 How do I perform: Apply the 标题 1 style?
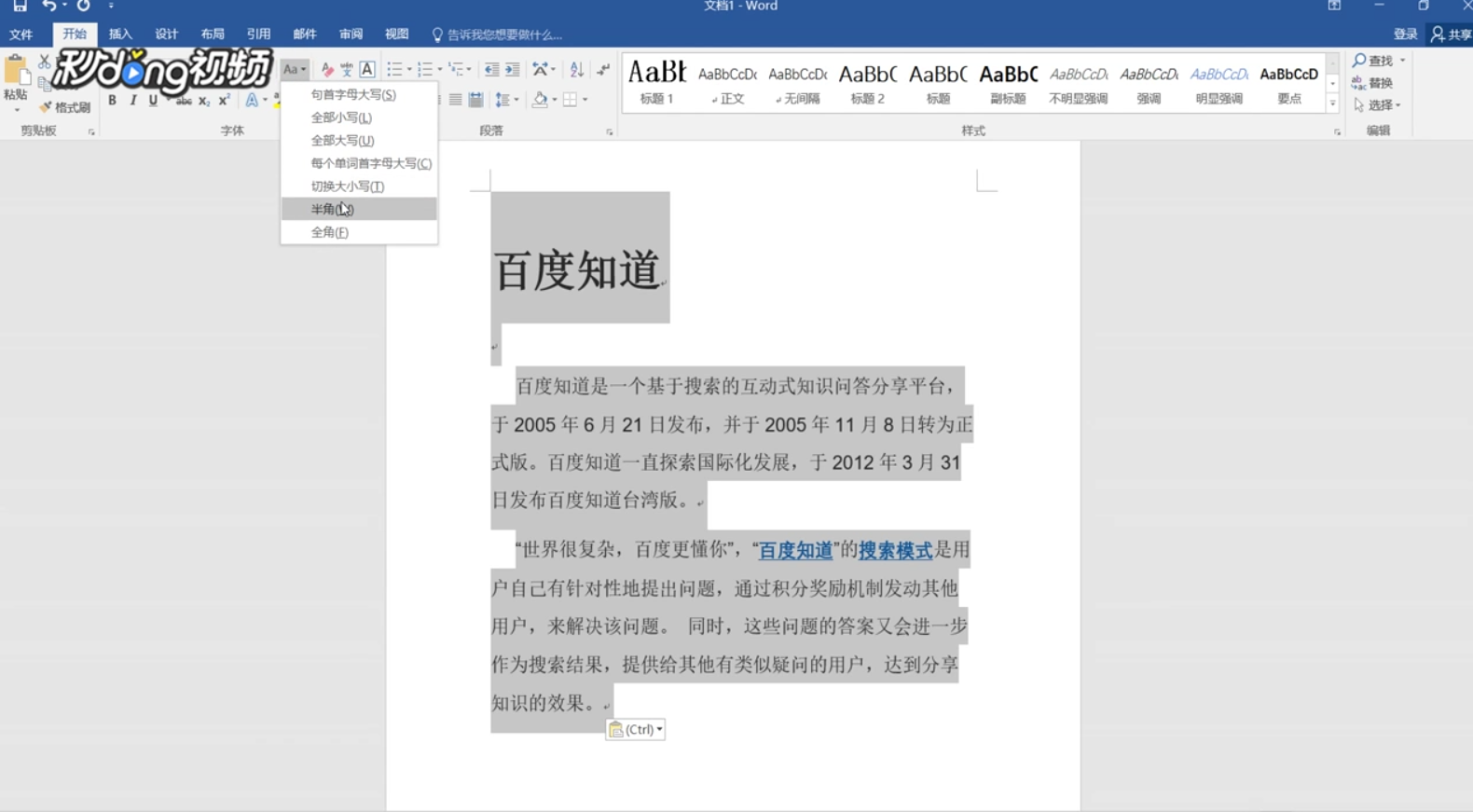pos(657,82)
